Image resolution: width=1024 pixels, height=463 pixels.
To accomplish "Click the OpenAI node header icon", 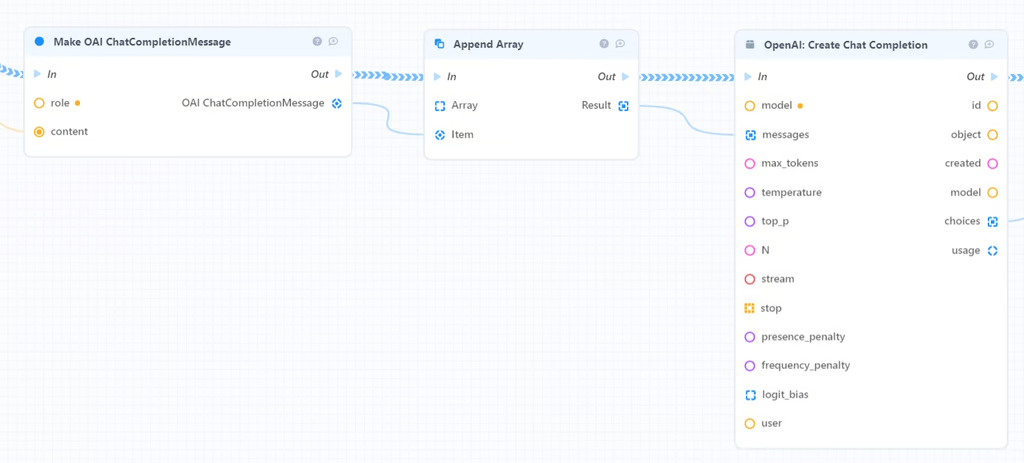I will 750,45.
